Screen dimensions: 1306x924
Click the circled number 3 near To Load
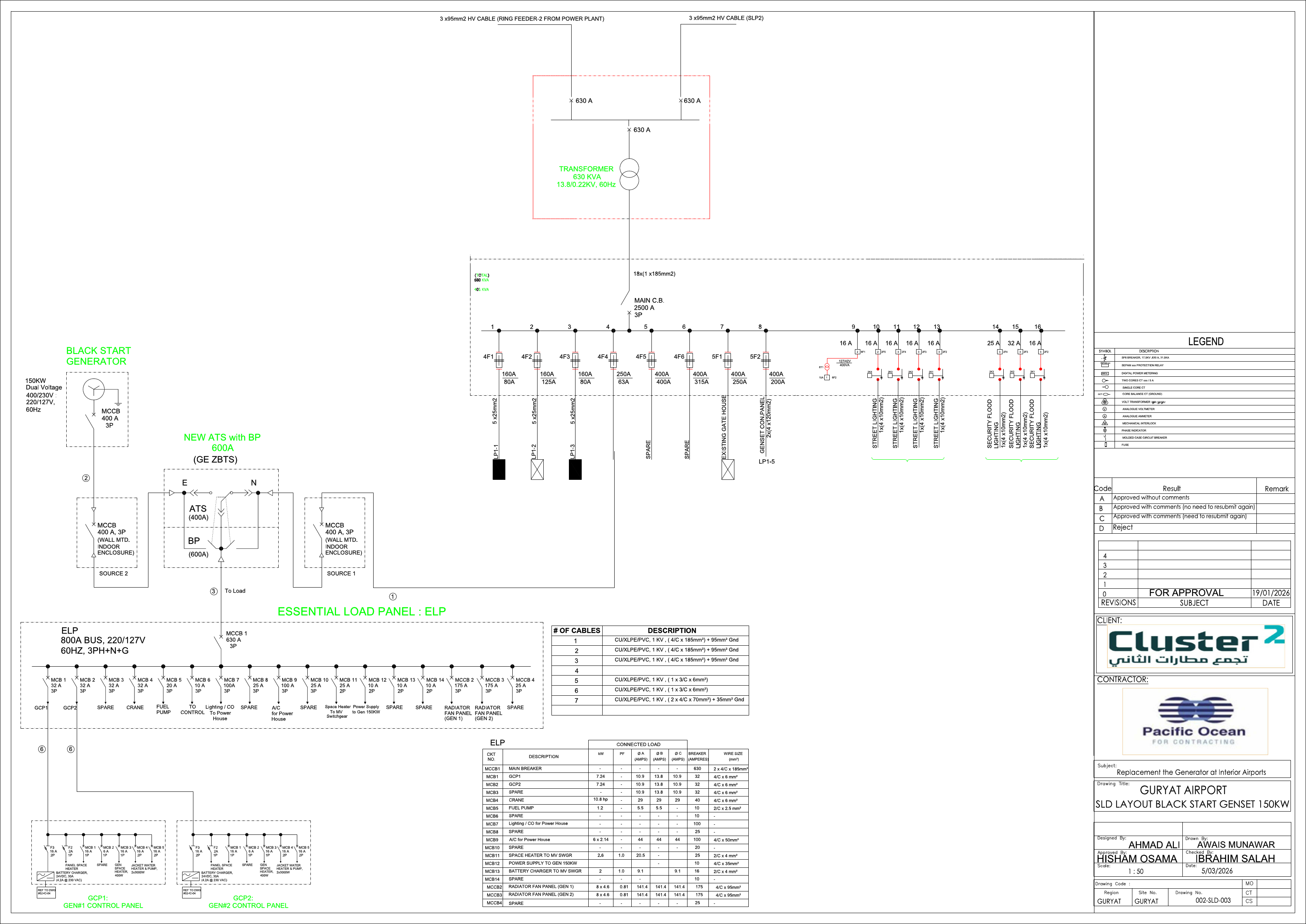tap(213, 591)
